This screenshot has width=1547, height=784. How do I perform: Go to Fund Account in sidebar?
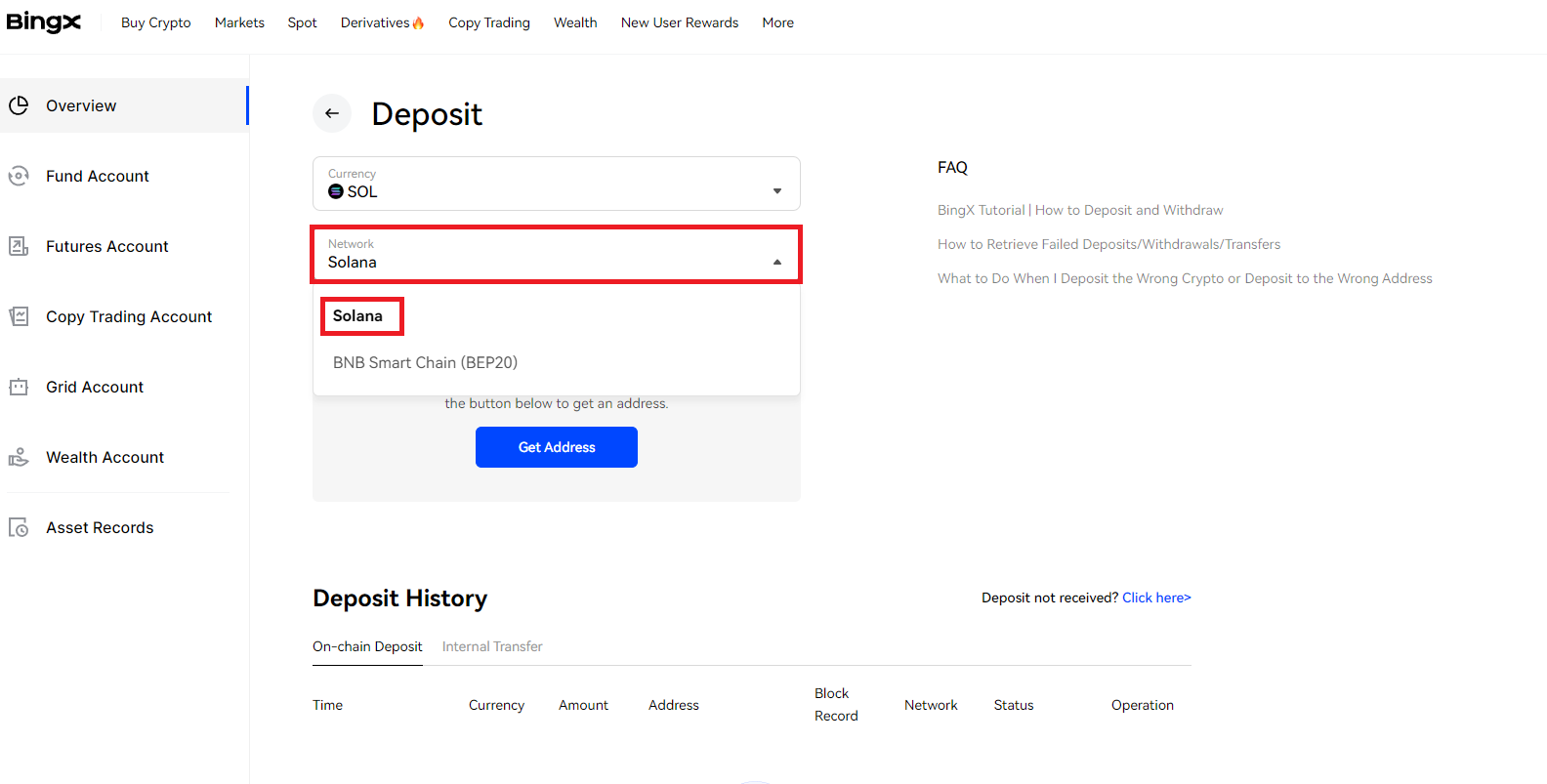[x=124, y=176]
